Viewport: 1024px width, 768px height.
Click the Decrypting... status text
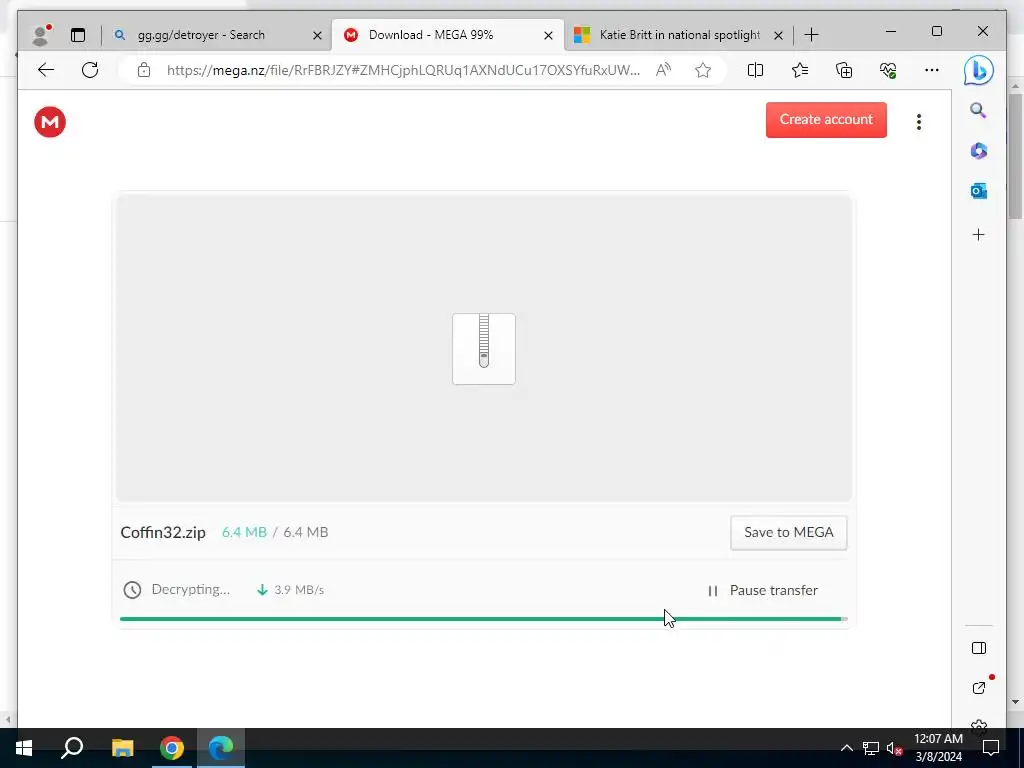coord(191,589)
